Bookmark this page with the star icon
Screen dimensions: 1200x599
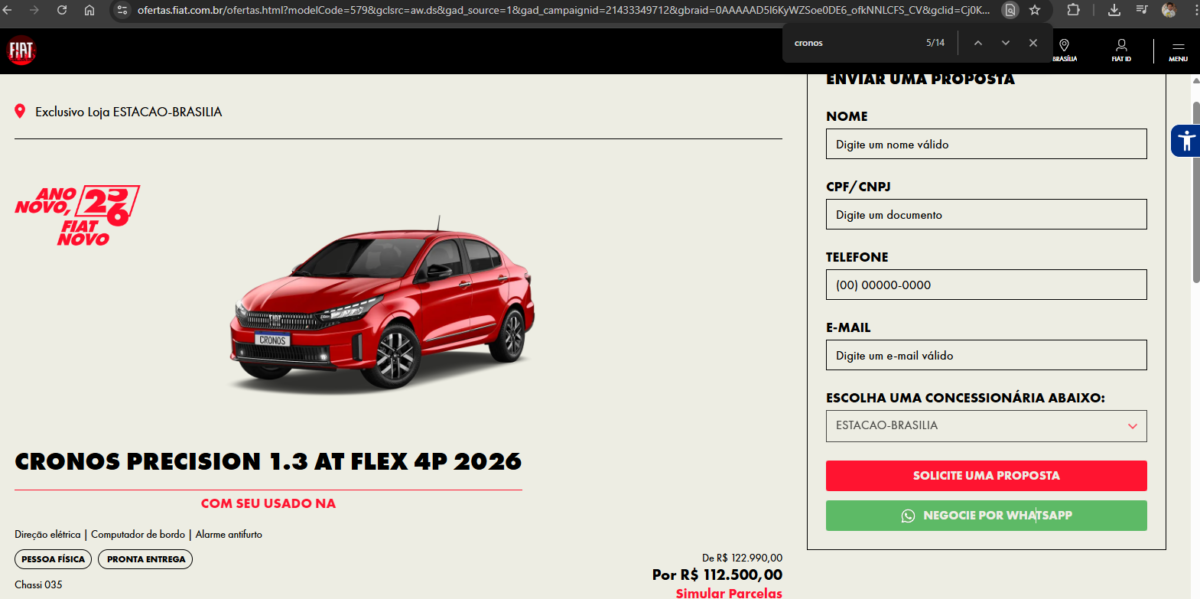click(x=1035, y=10)
